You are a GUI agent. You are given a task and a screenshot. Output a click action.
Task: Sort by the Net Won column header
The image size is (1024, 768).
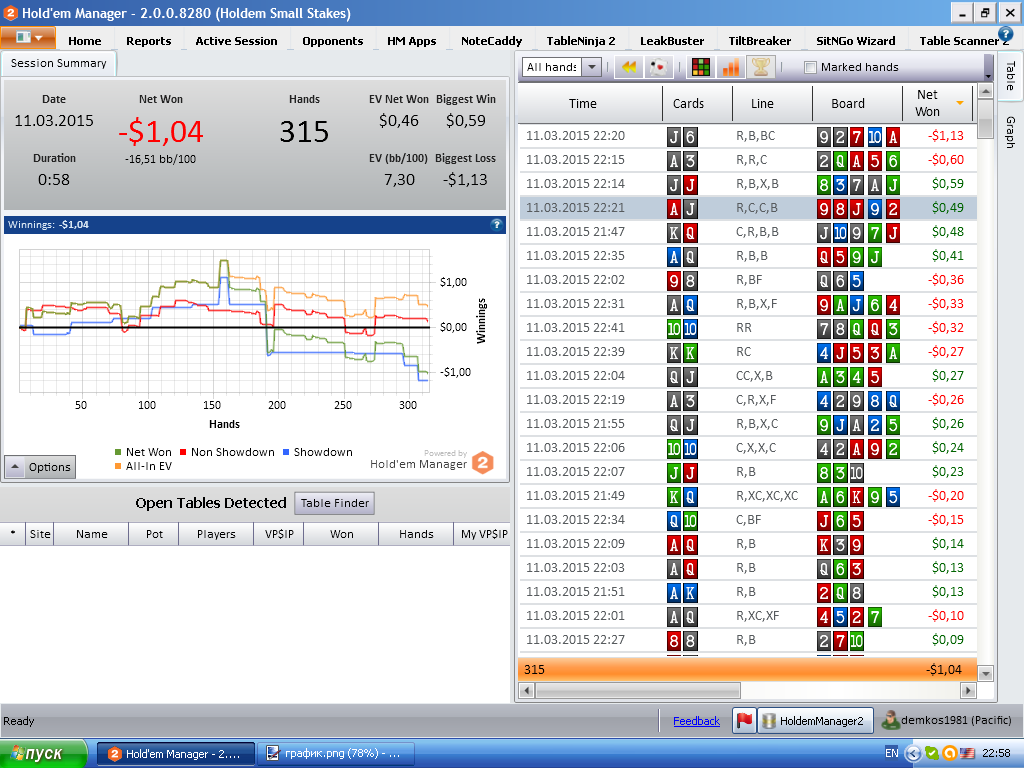(x=937, y=103)
